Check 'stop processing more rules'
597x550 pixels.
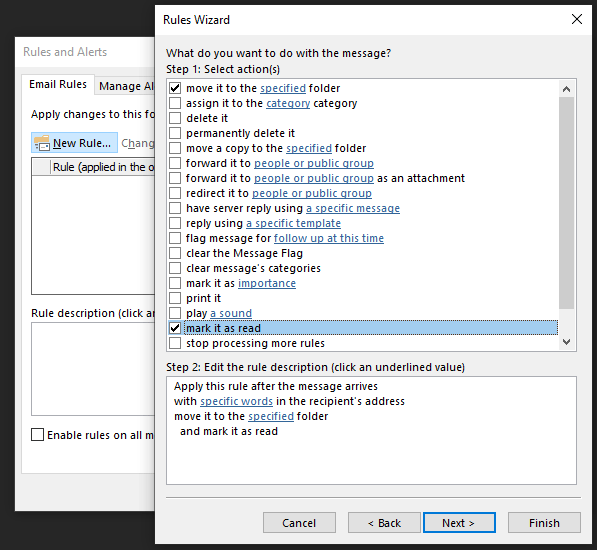(x=175, y=343)
